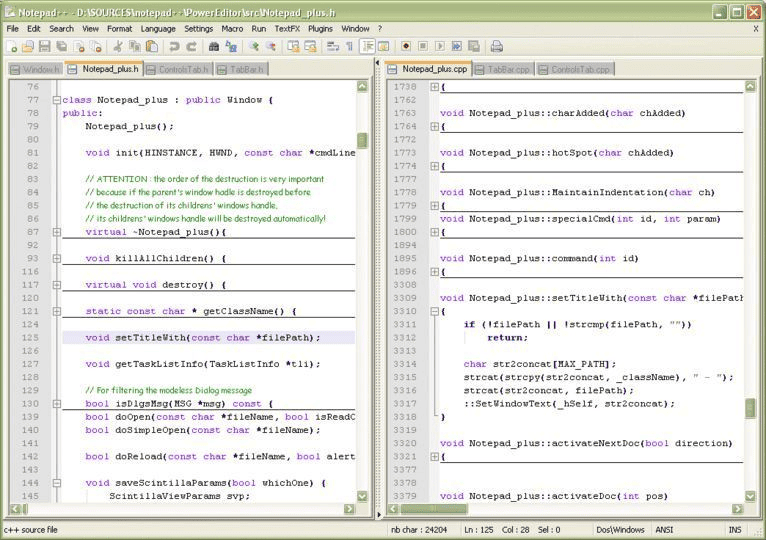Play back the recorded macro
This screenshot has height=540, width=766.
(x=440, y=46)
